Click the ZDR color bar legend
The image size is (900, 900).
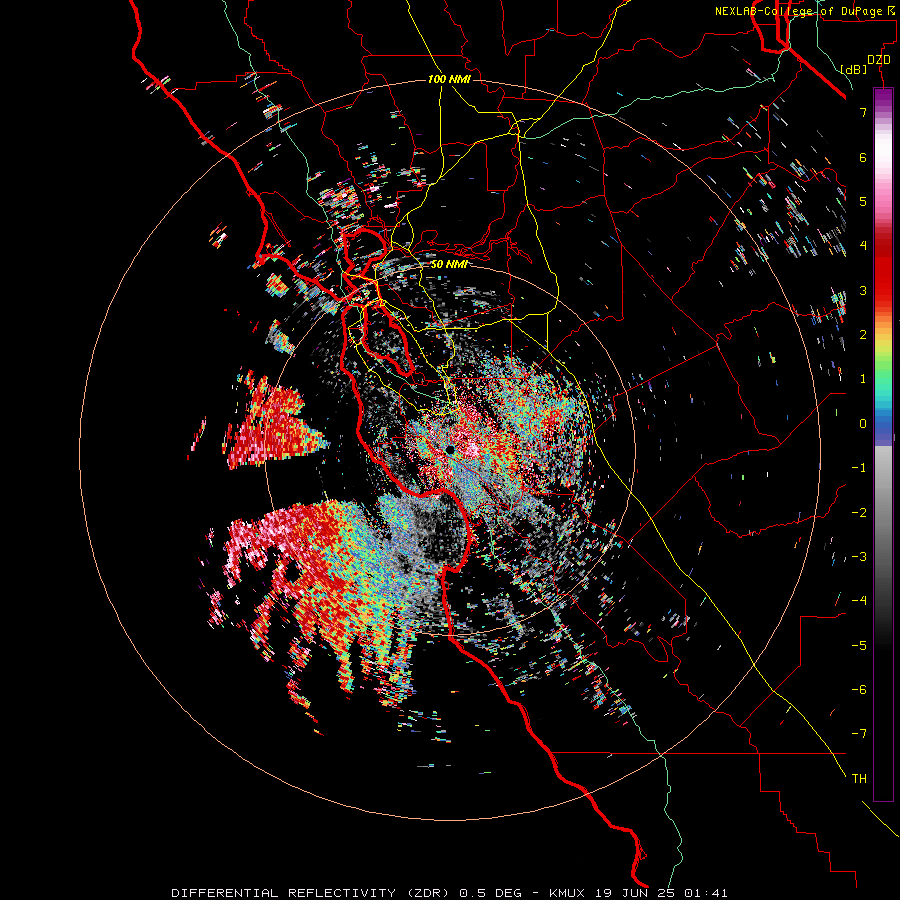point(883,445)
